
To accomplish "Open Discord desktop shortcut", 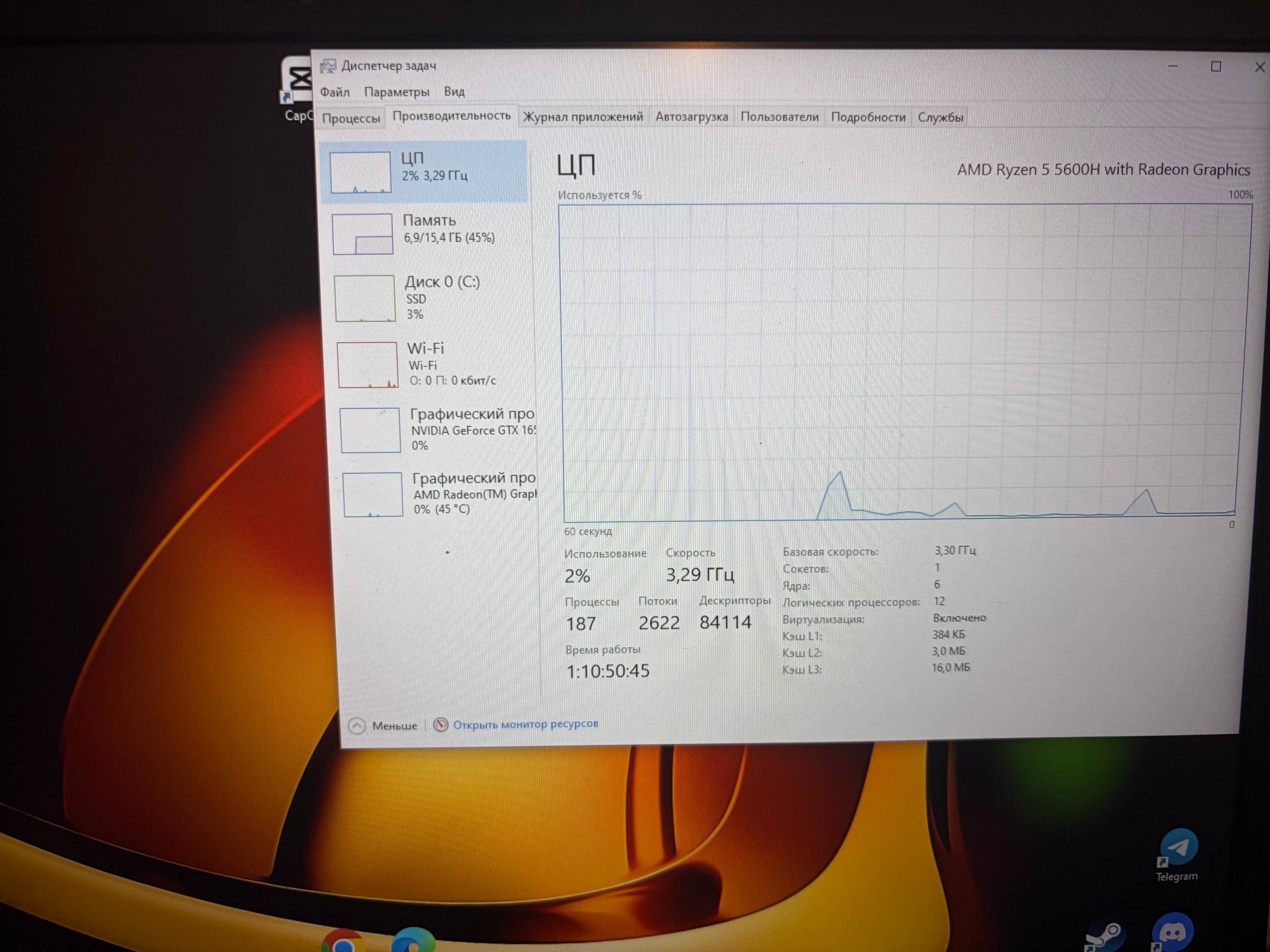I will 1171,933.
